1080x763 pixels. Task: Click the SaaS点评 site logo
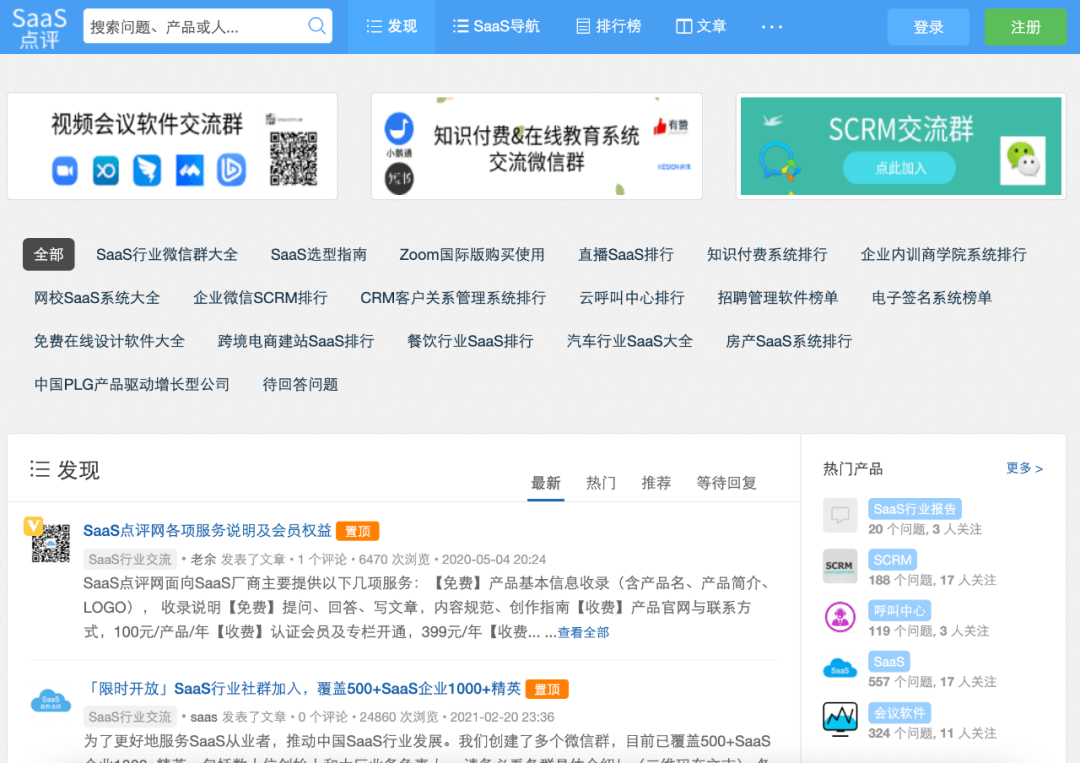39,28
